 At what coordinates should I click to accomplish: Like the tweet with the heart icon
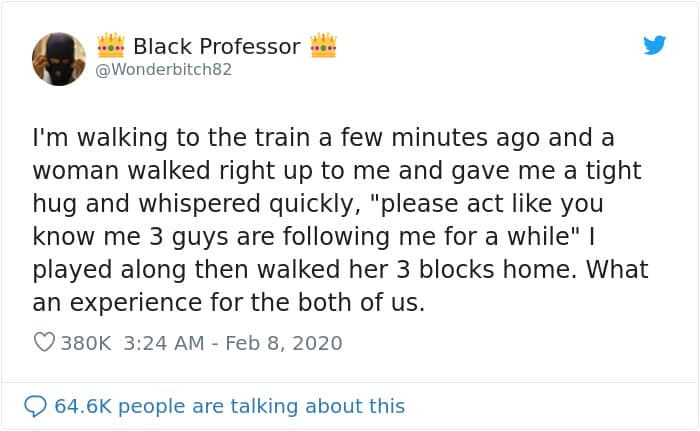coord(44,343)
